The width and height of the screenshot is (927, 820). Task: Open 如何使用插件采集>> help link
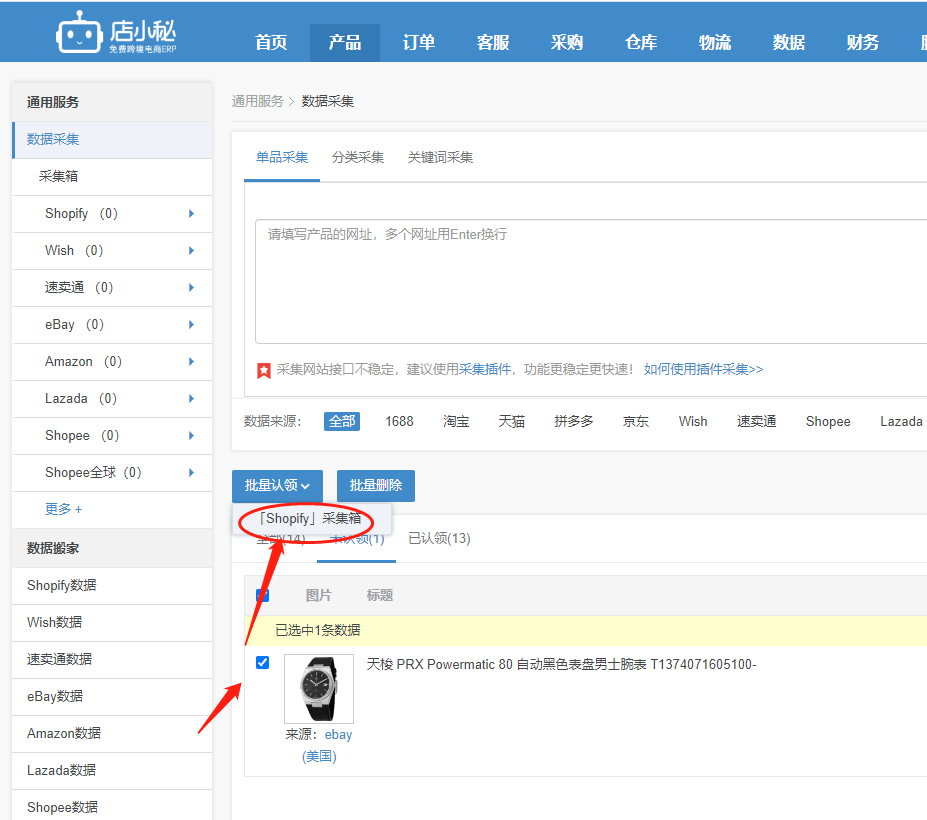coord(704,370)
